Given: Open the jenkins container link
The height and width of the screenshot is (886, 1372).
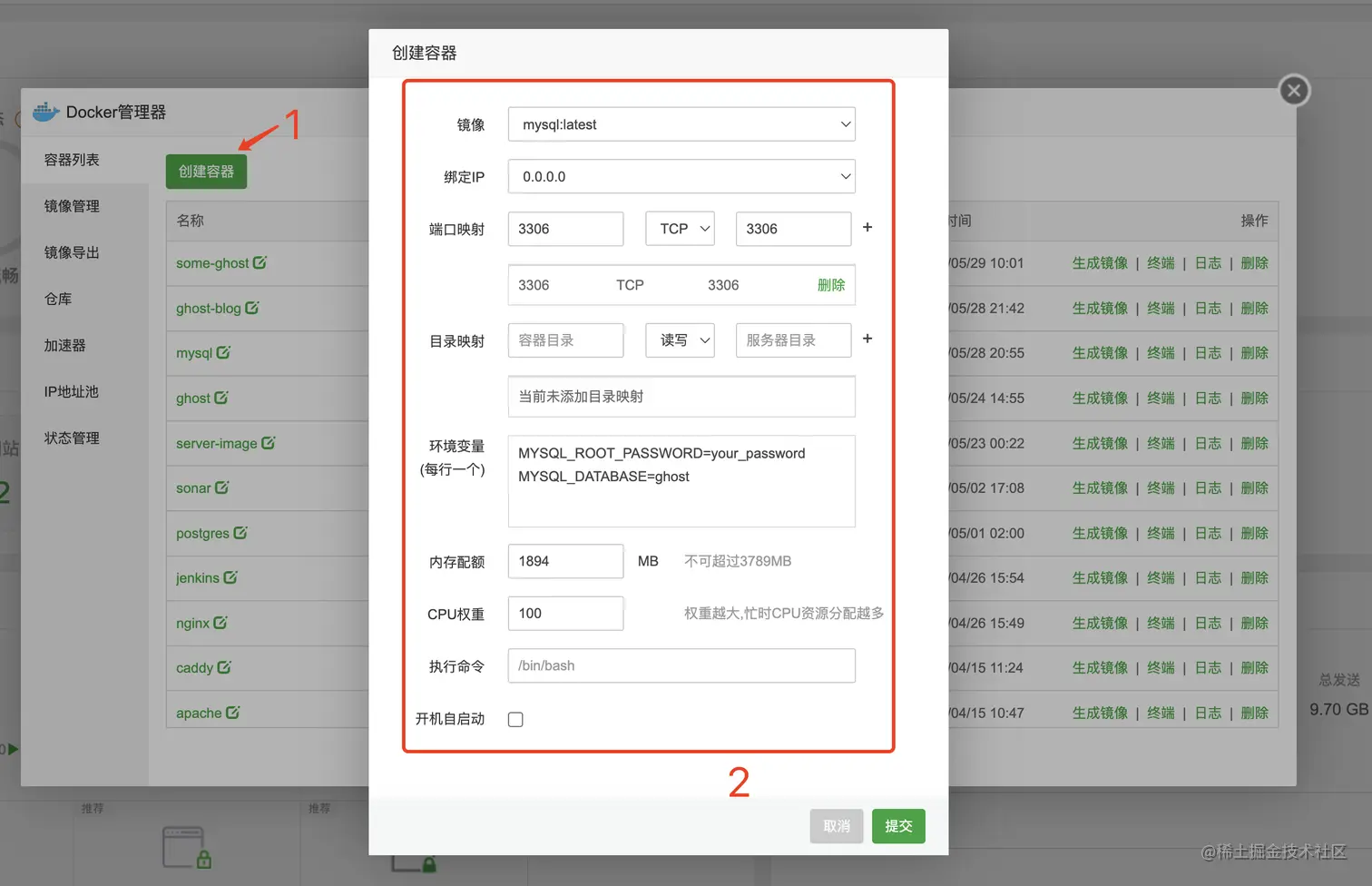Looking at the screenshot, I should [x=198, y=578].
